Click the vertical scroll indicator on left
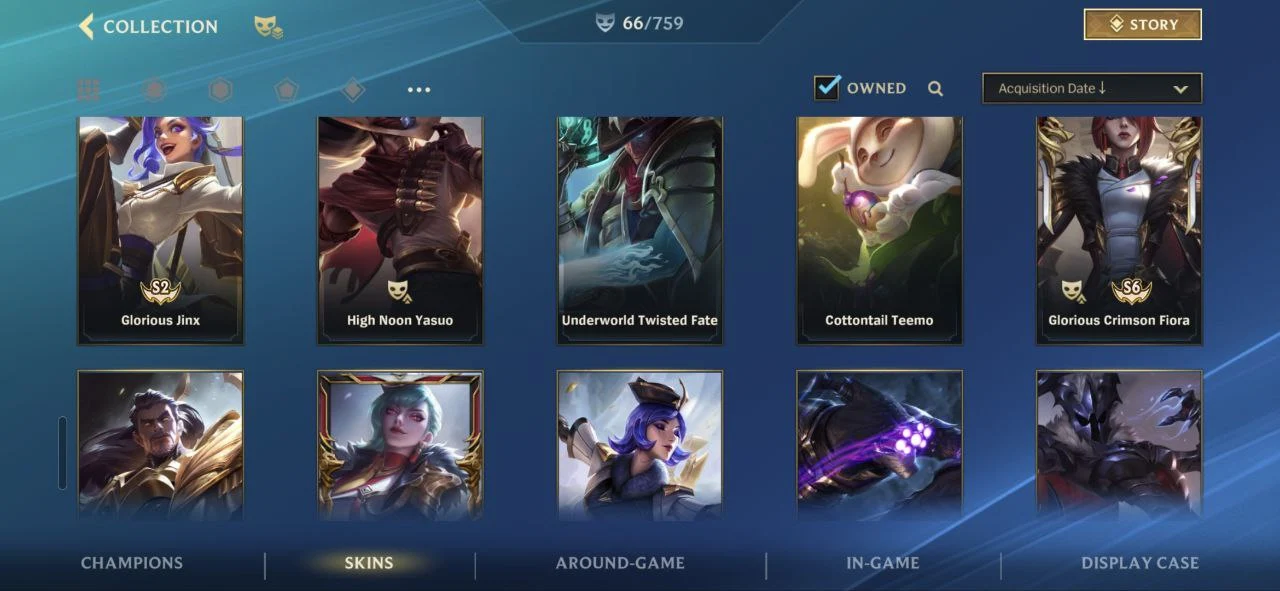 [x=63, y=453]
